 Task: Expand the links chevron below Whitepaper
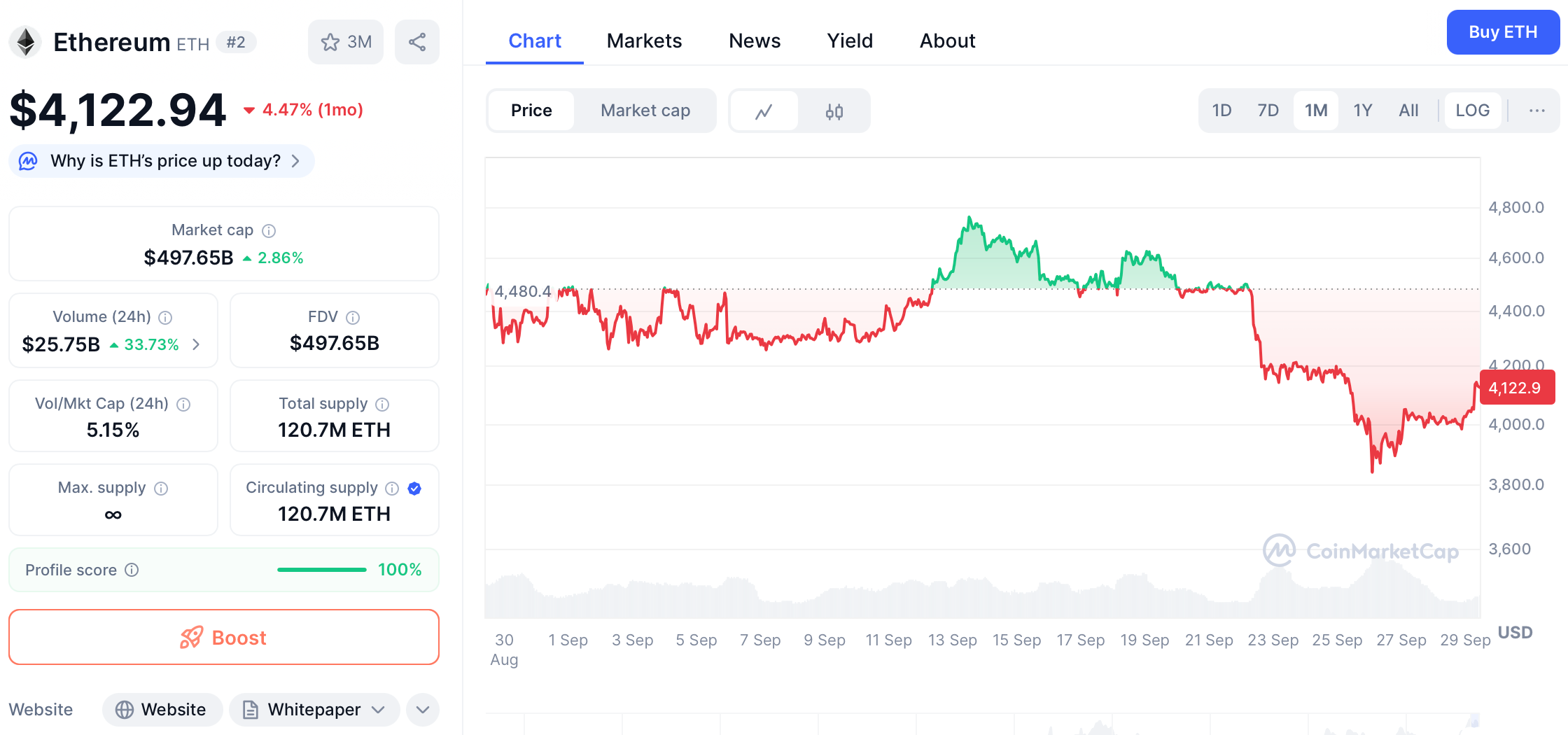[422, 709]
